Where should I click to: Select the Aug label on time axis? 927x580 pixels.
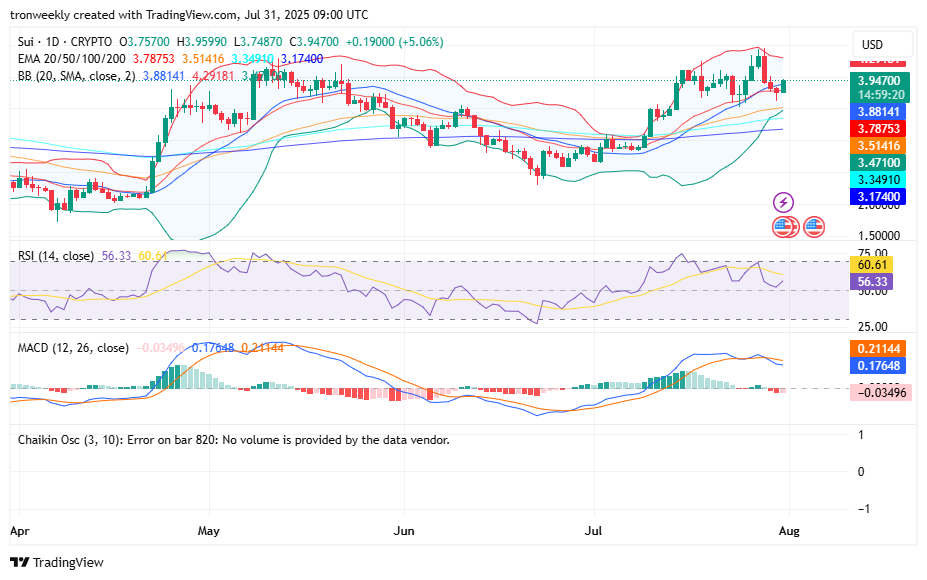(789, 532)
